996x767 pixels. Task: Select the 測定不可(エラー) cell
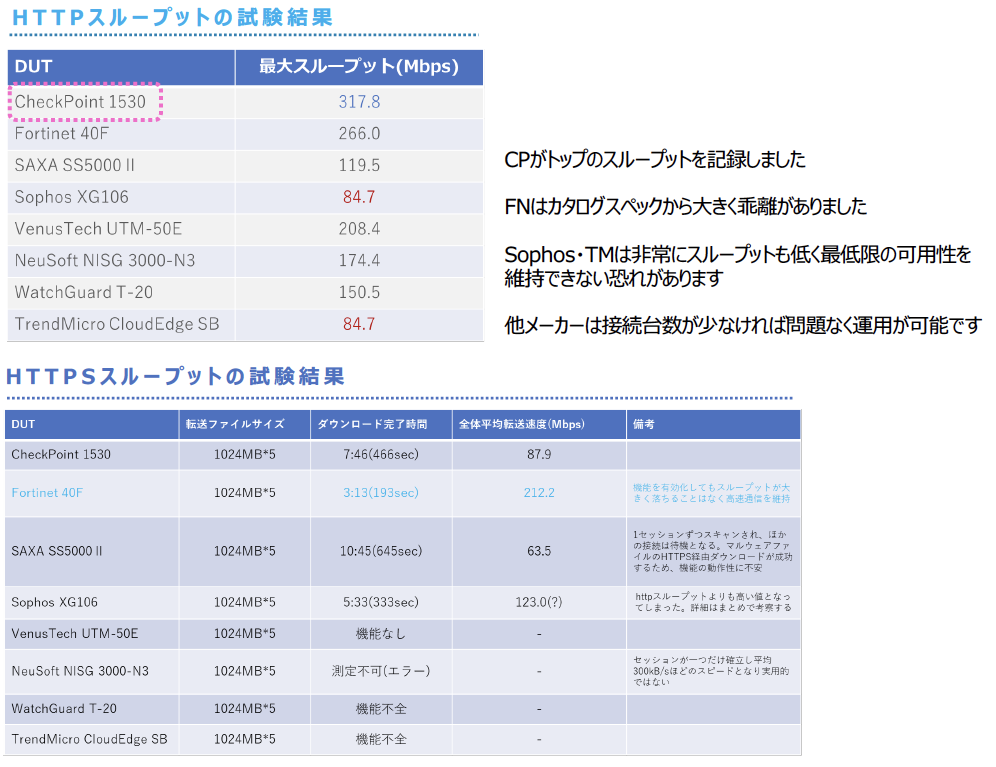pos(382,671)
